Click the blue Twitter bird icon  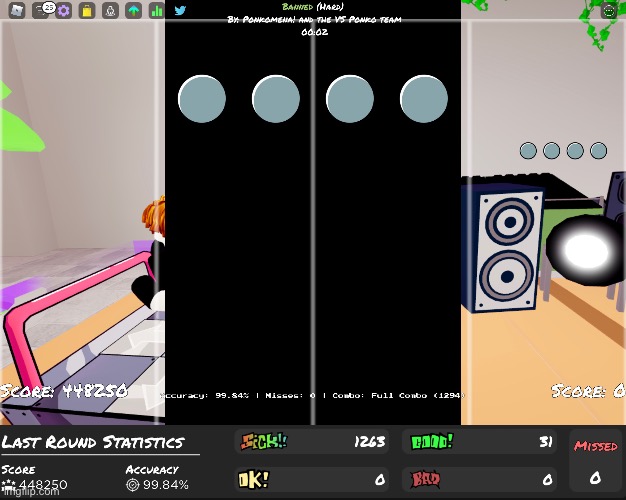[x=180, y=10]
